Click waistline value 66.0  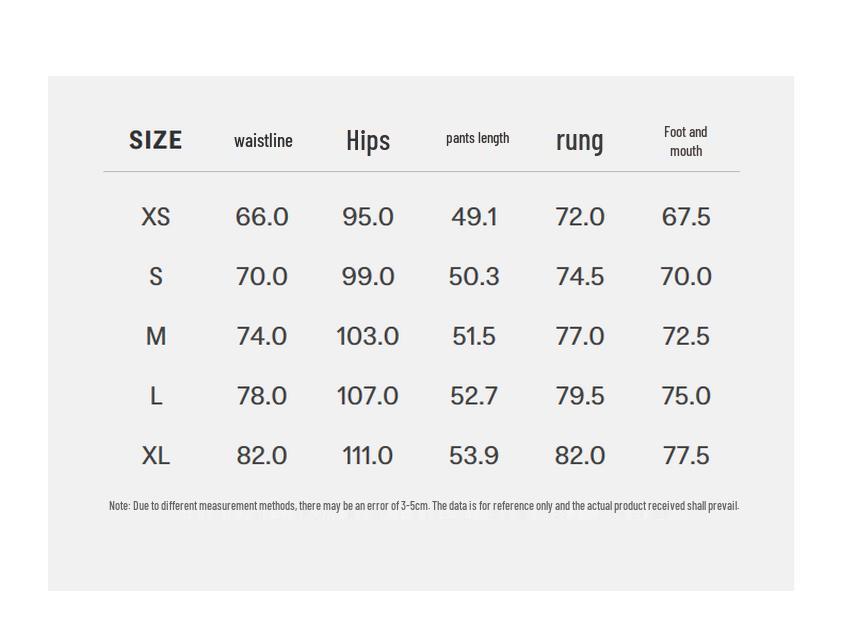262,217
